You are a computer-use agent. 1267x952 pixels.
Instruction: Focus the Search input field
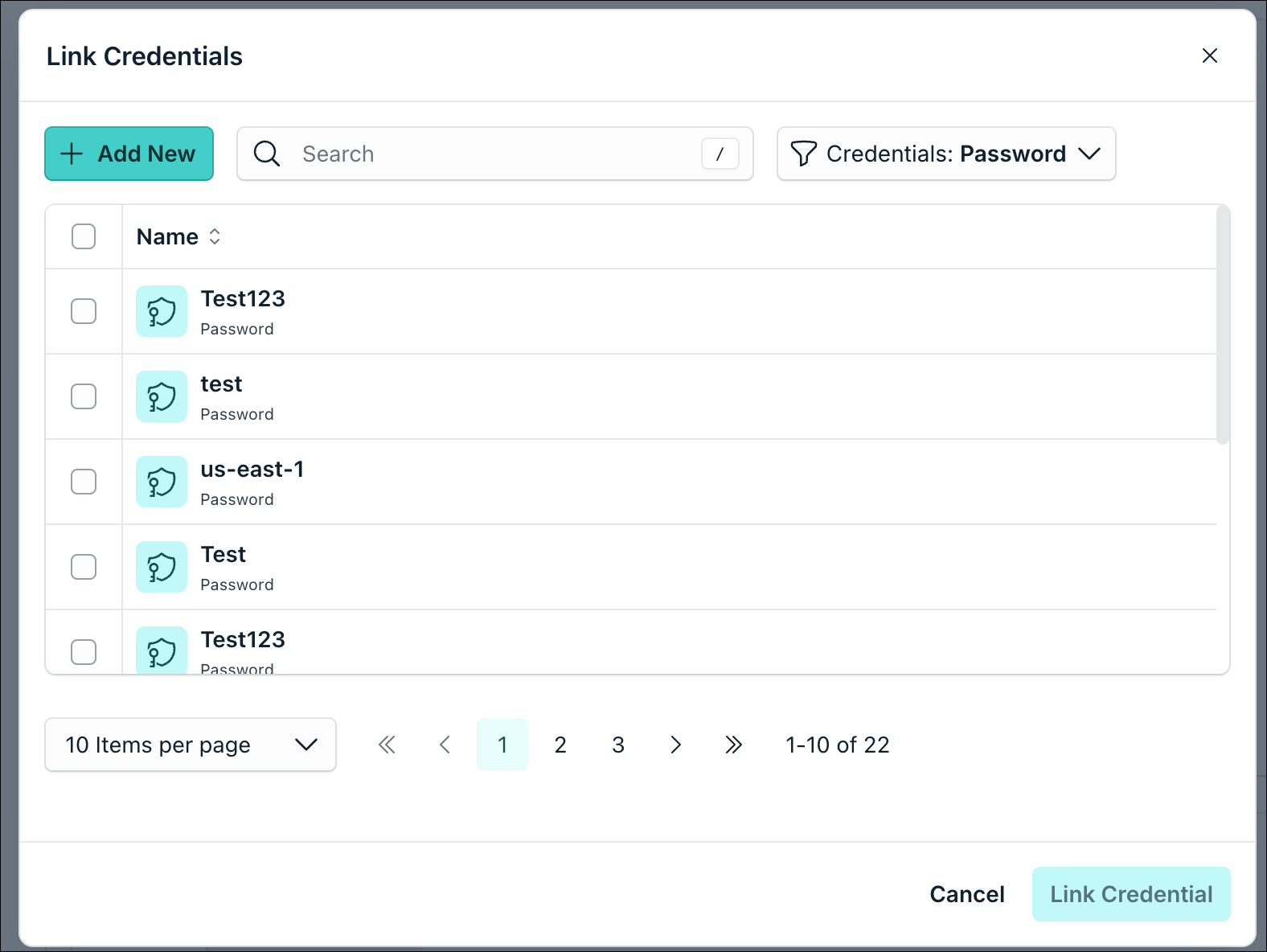[x=495, y=154]
